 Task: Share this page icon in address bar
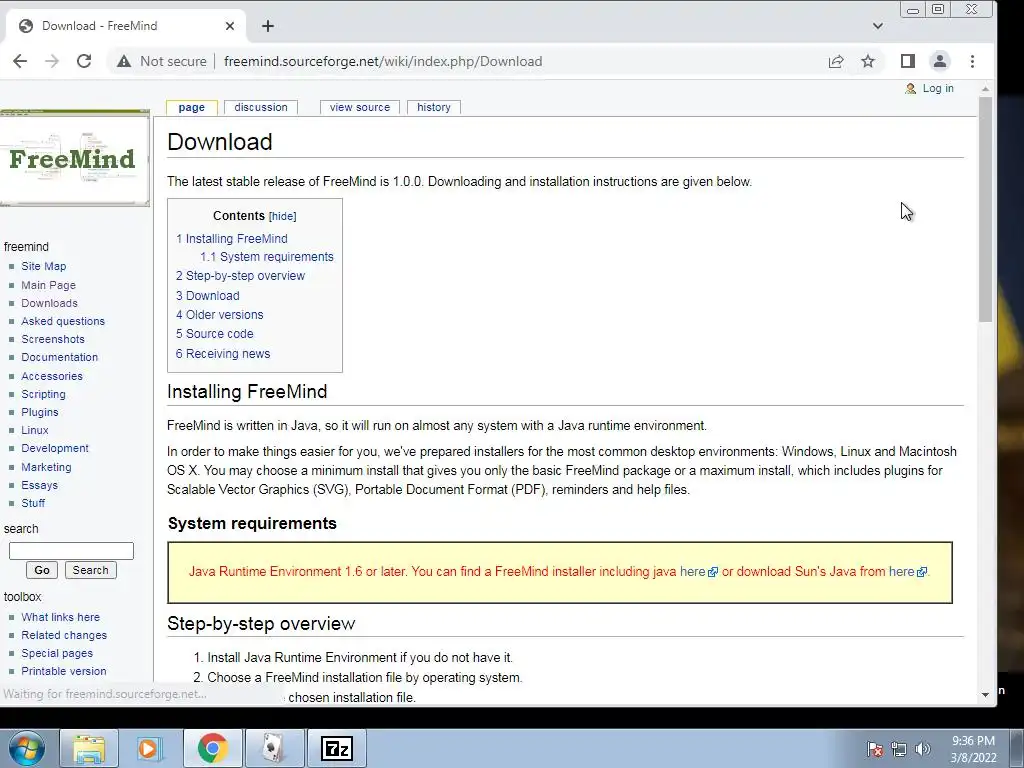(x=836, y=61)
